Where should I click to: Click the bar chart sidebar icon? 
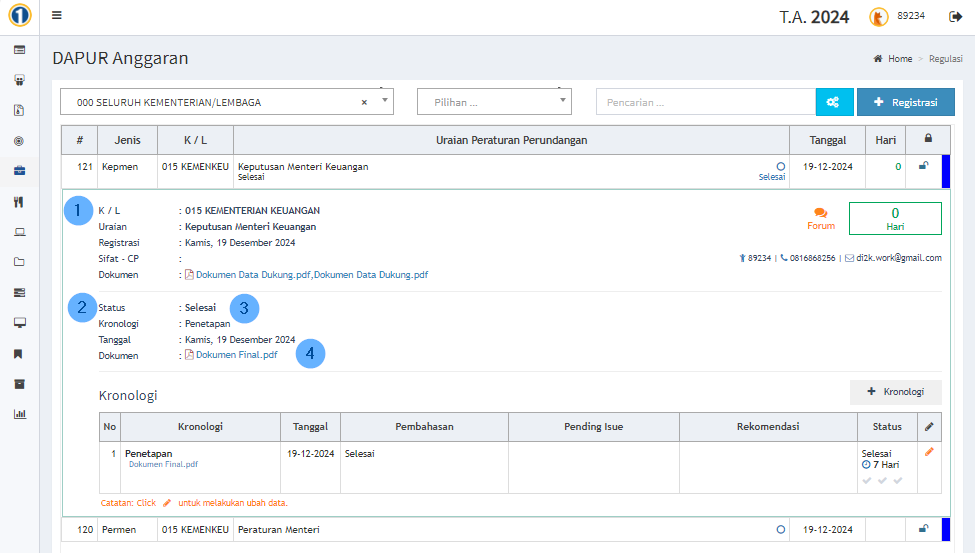(x=19, y=414)
